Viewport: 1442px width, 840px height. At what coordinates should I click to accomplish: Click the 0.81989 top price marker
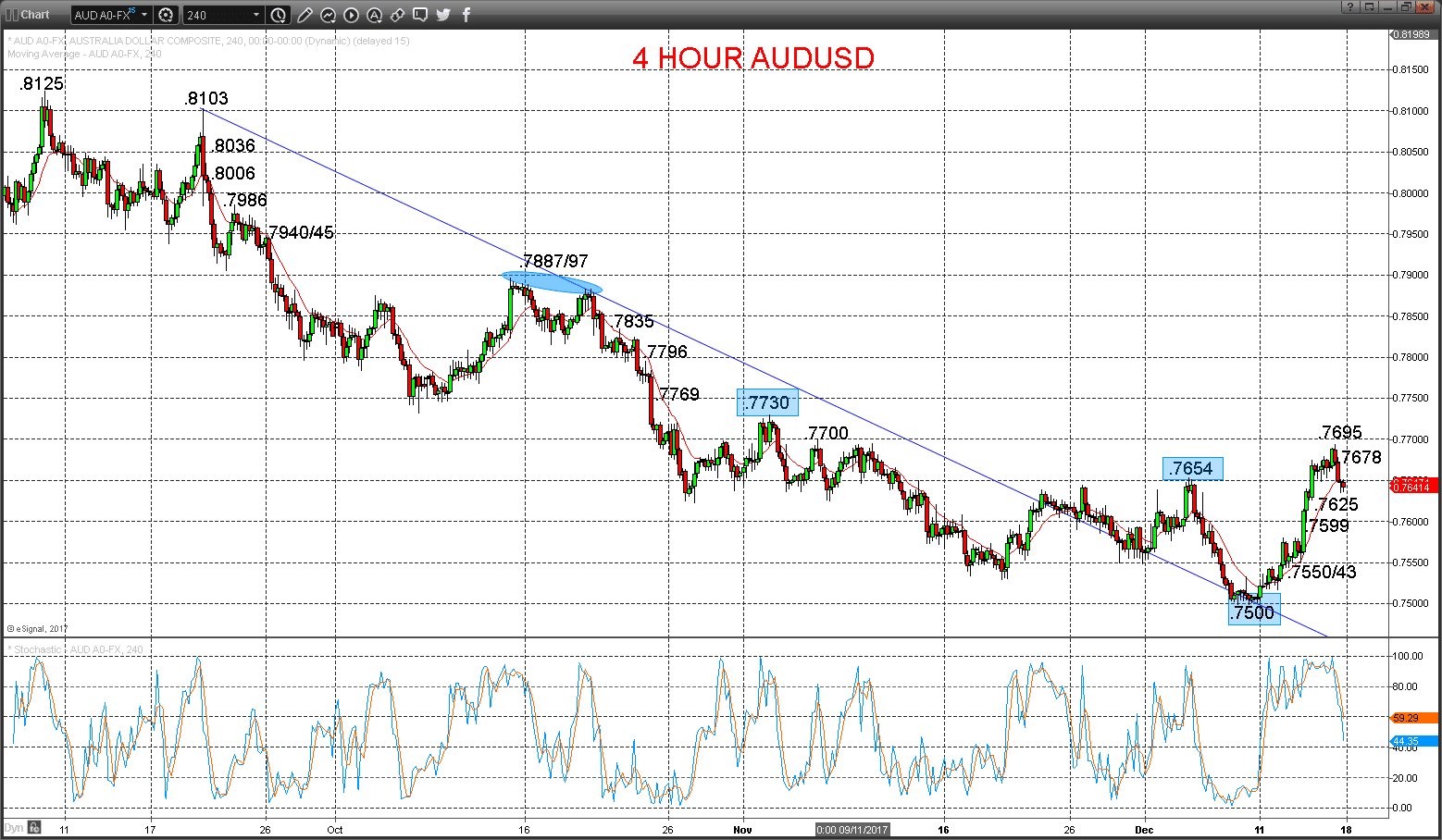[1413, 34]
